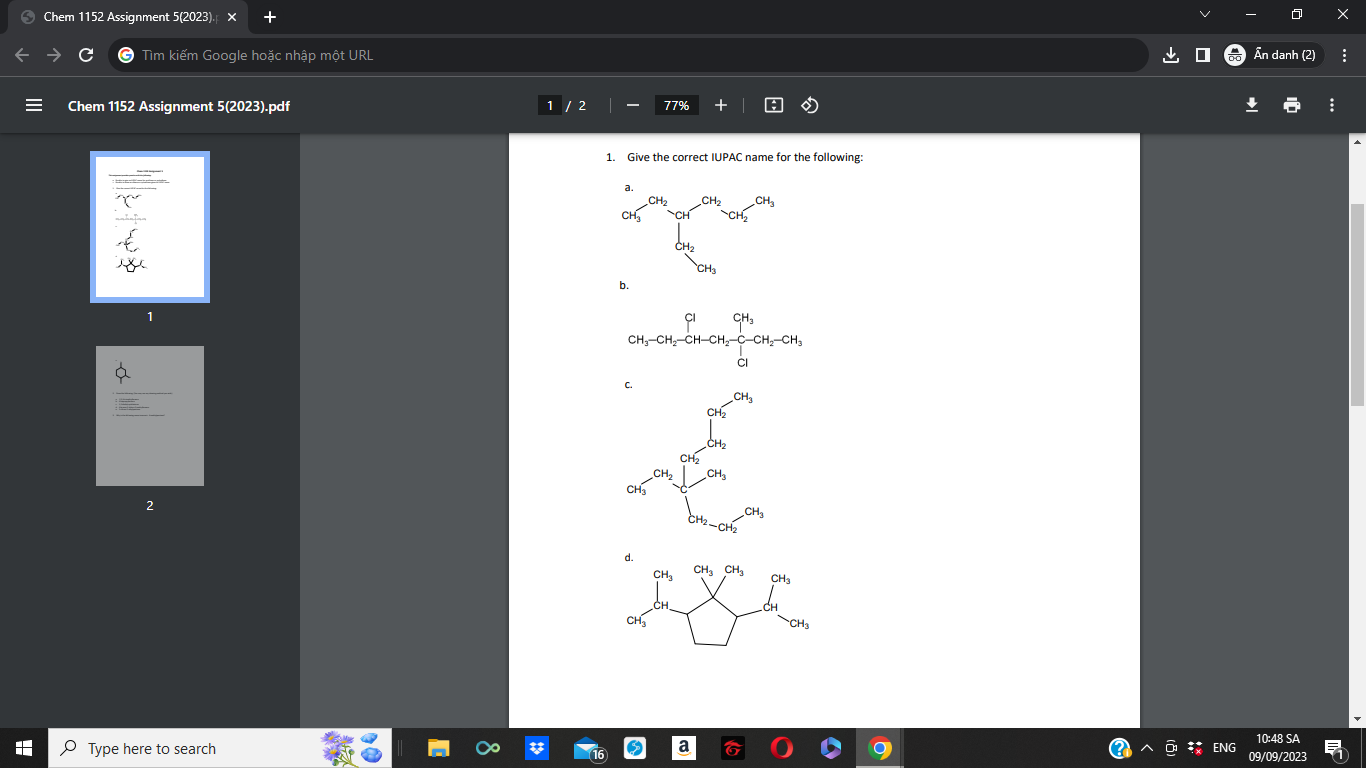Image resolution: width=1366 pixels, height=768 pixels.
Task: Open the mail app showing 16 unread
Action: [x=586, y=748]
